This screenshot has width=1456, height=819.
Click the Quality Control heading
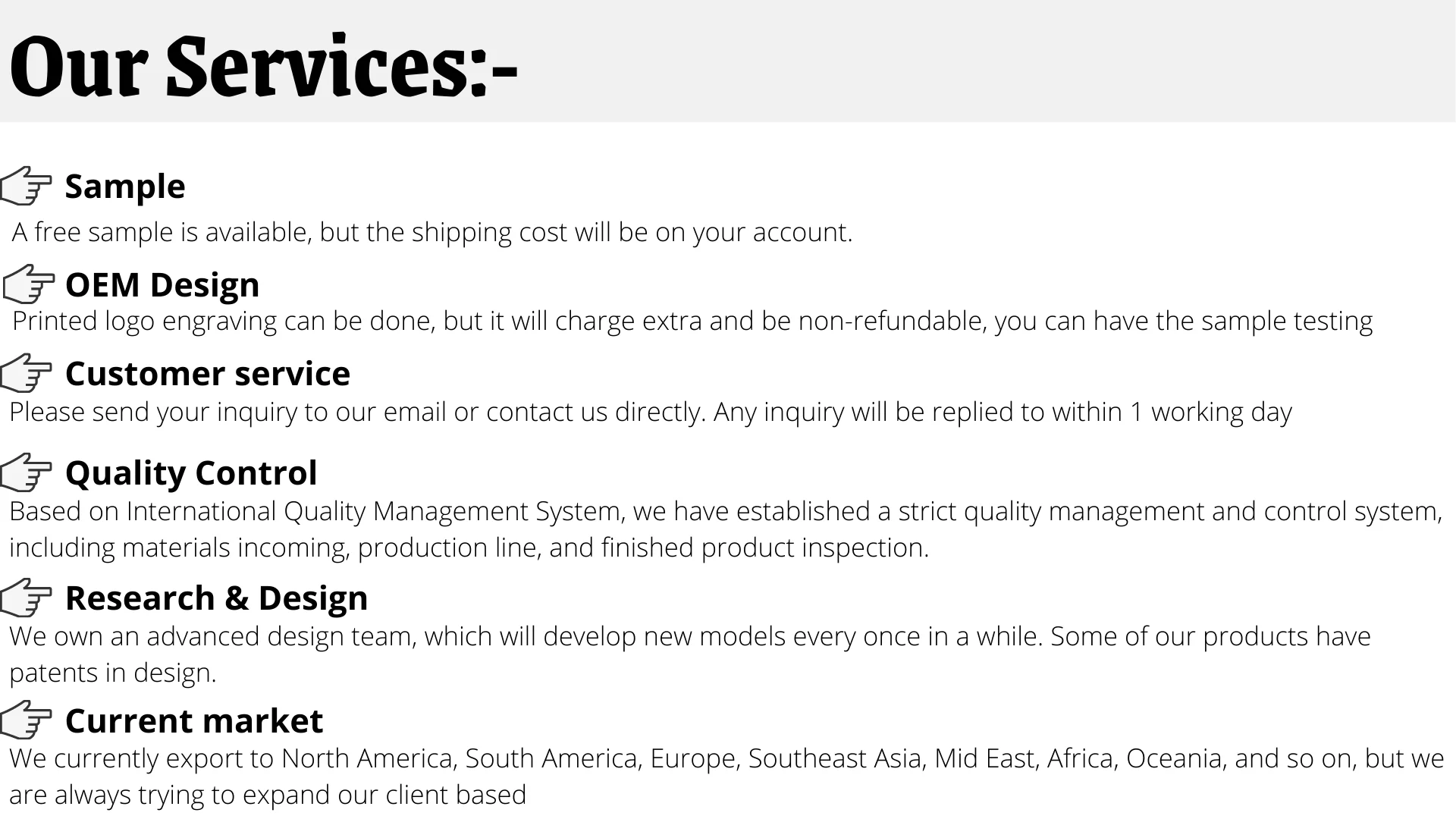point(191,473)
